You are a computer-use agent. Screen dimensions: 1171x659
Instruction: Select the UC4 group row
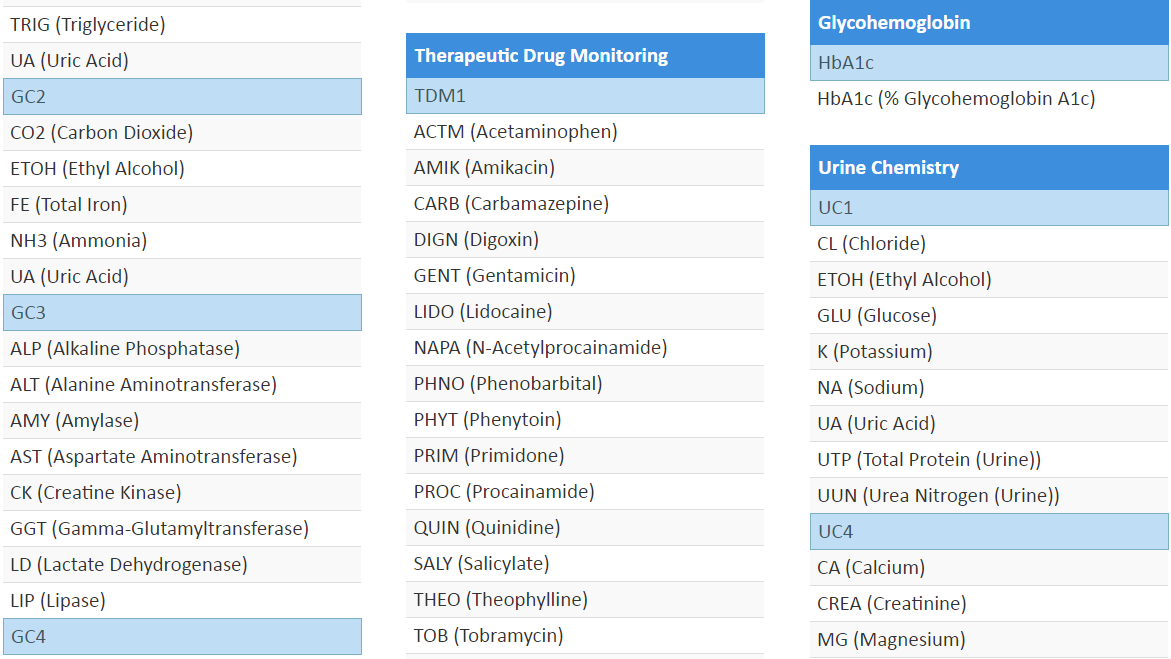988,532
